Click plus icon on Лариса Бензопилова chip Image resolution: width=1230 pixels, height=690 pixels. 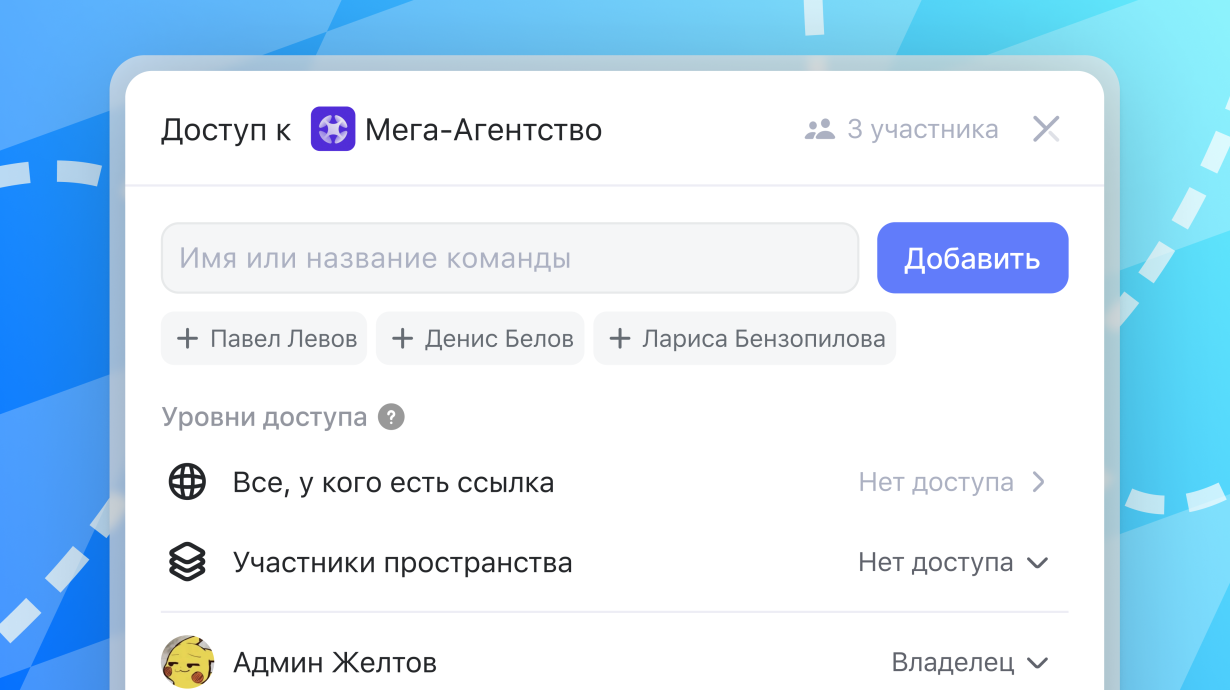tap(620, 339)
